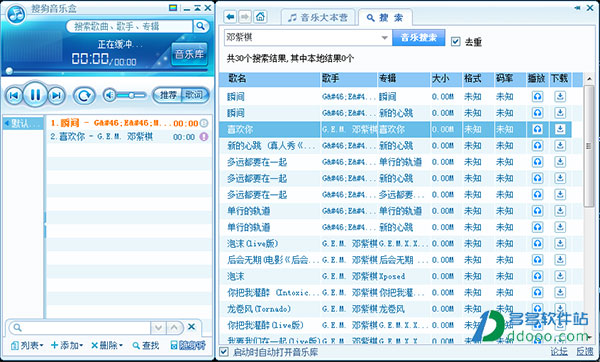600x362 pixels.
Task: Close the playlist find bar
Action: (192, 327)
